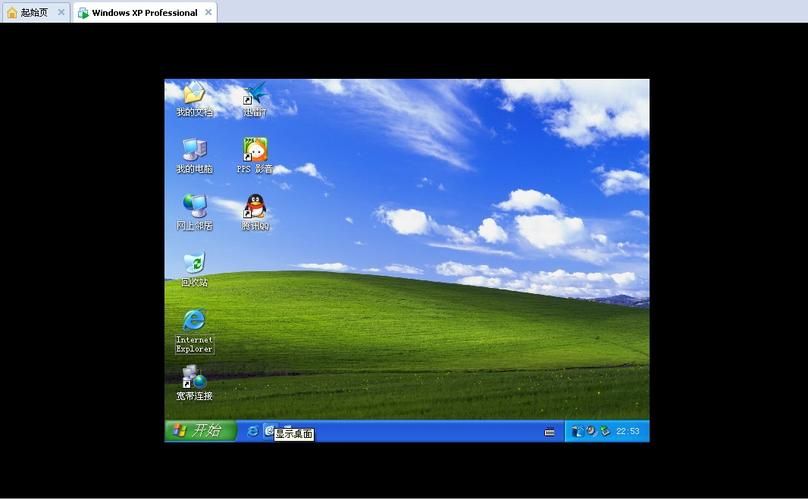
Task: Switch to the 起始页 tab
Action: pos(35,12)
